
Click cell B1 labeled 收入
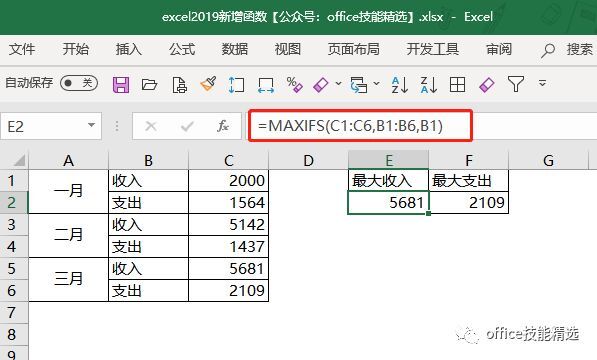[x=148, y=180]
